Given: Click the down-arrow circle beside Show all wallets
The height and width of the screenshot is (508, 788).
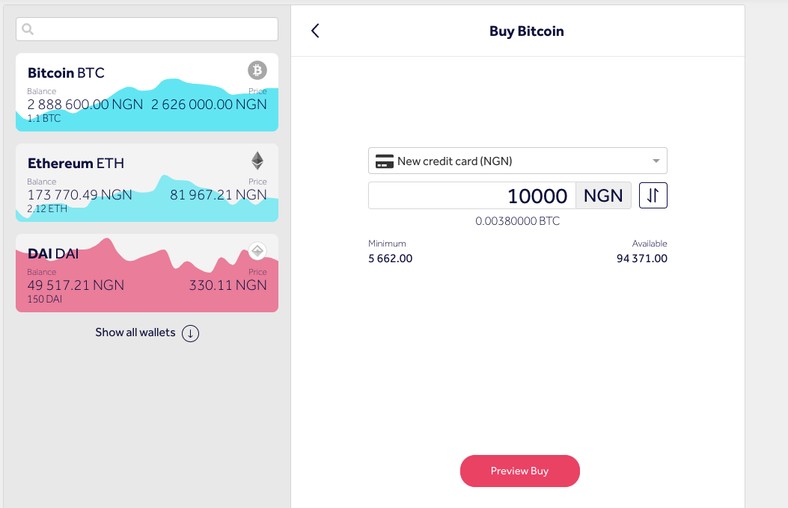Looking at the screenshot, I should [190, 333].
